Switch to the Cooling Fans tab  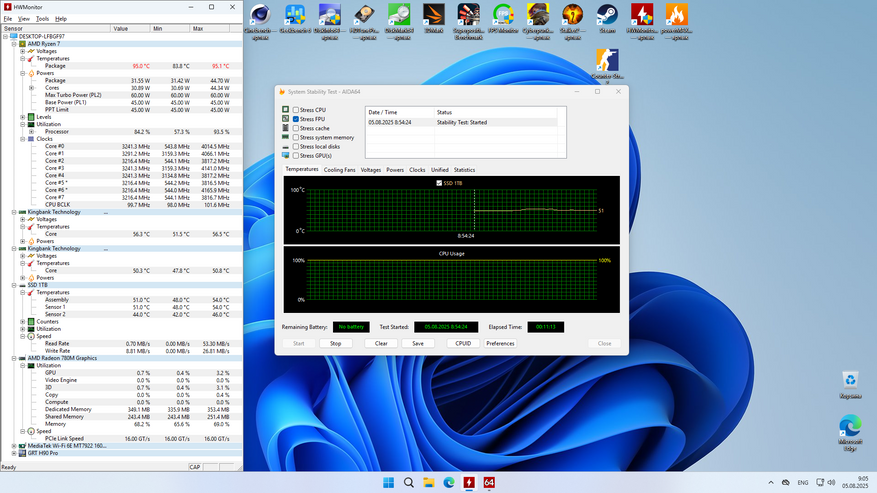pos(339,170)
